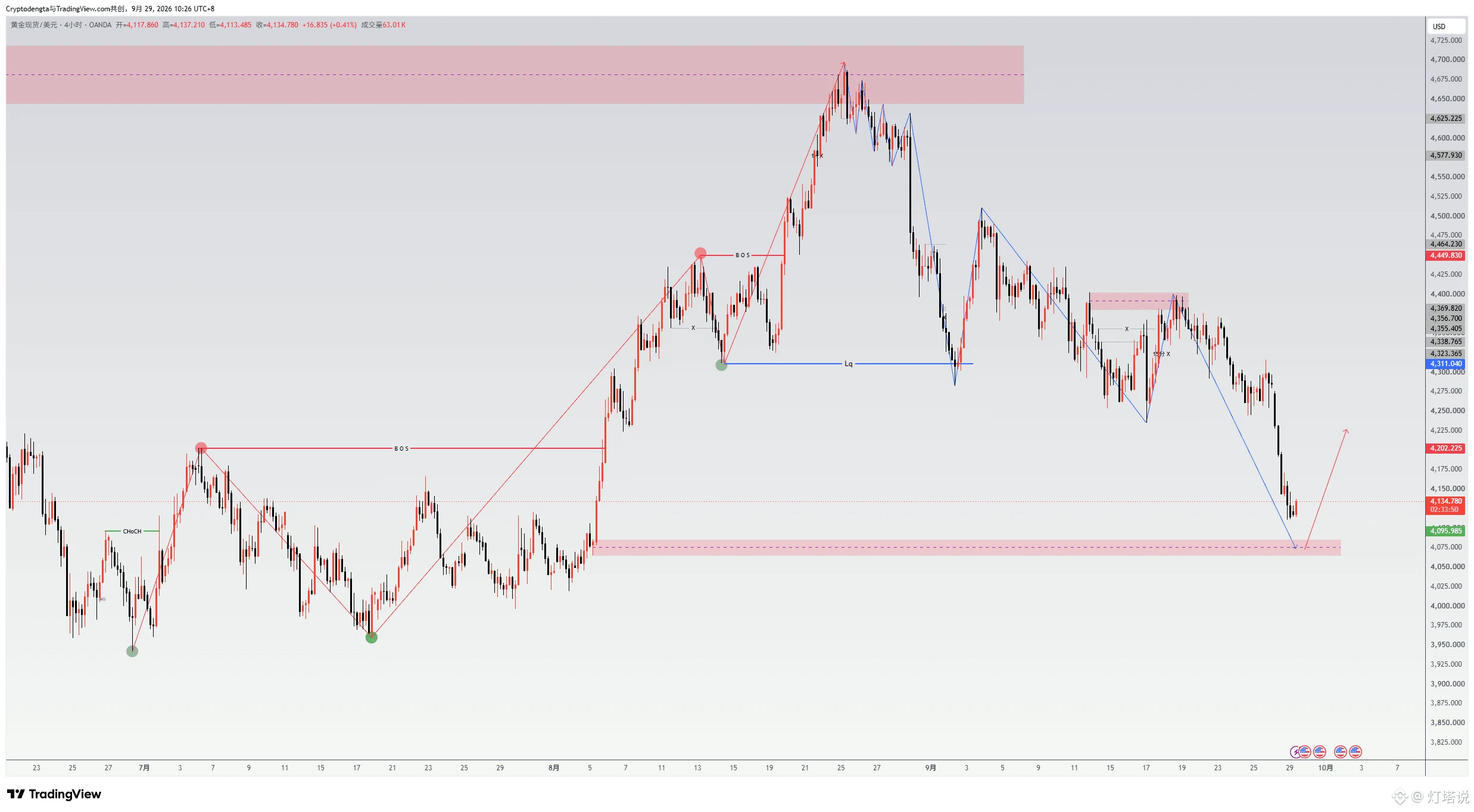Select the Lq liquidity line label
This screenshot has width=1474, height=812.
click(848, 364)
